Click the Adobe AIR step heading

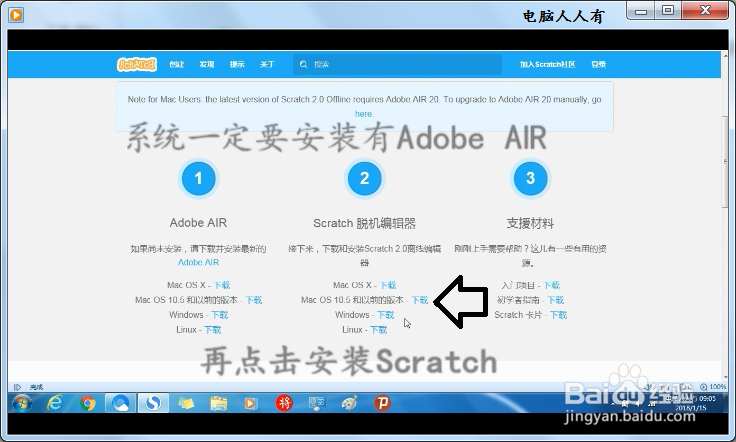point(198,222)
